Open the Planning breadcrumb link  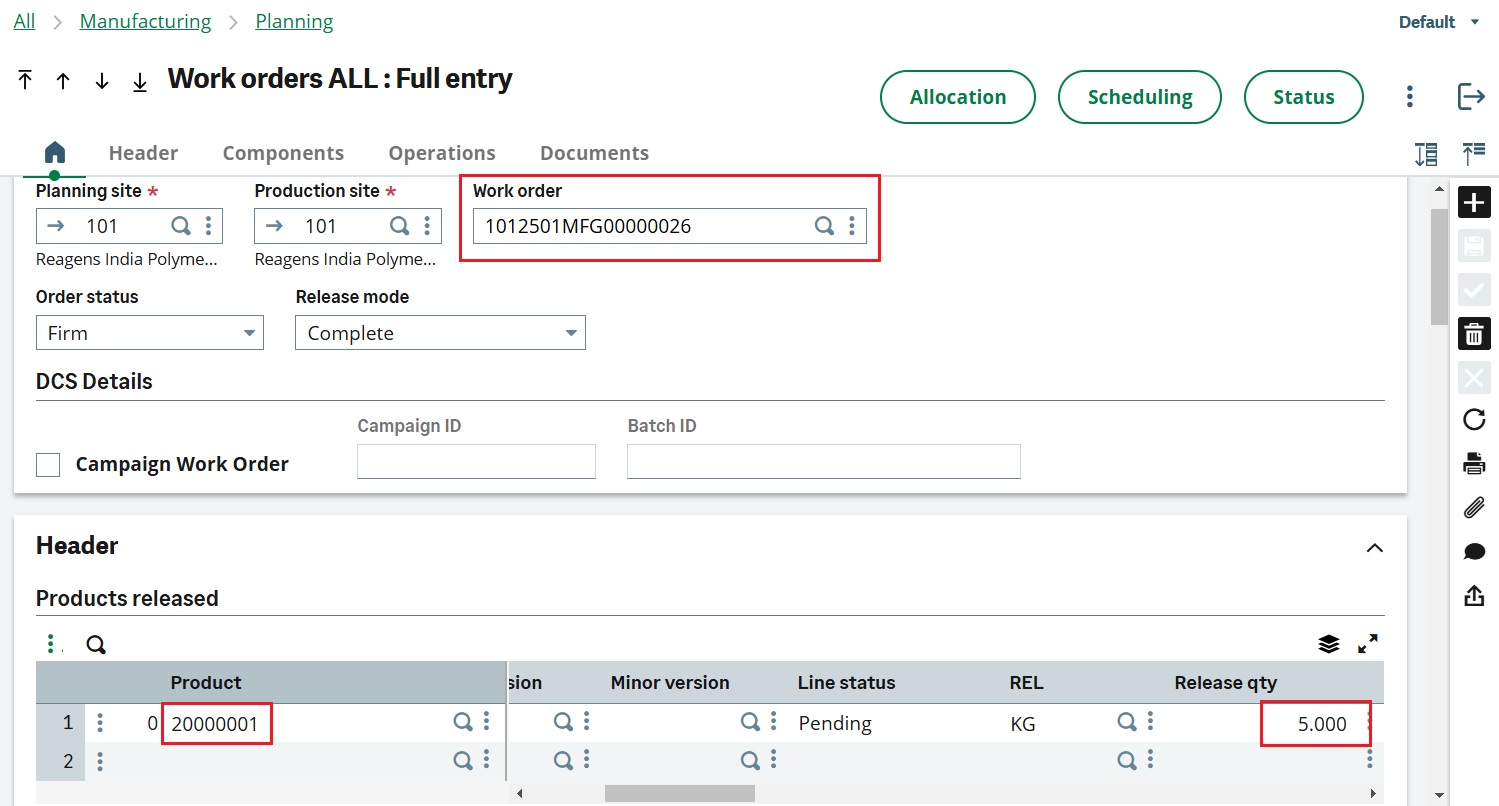coord(294,21)
